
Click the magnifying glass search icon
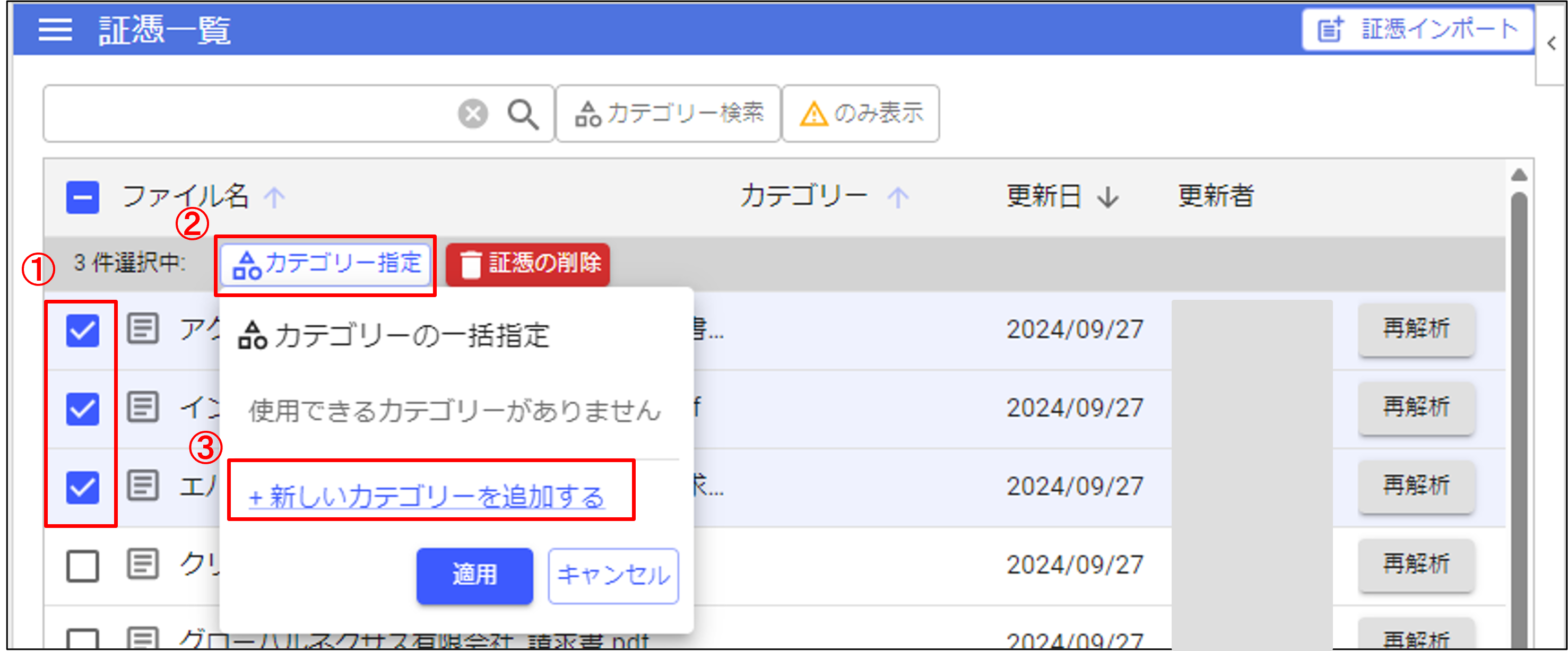click(523, 114)
